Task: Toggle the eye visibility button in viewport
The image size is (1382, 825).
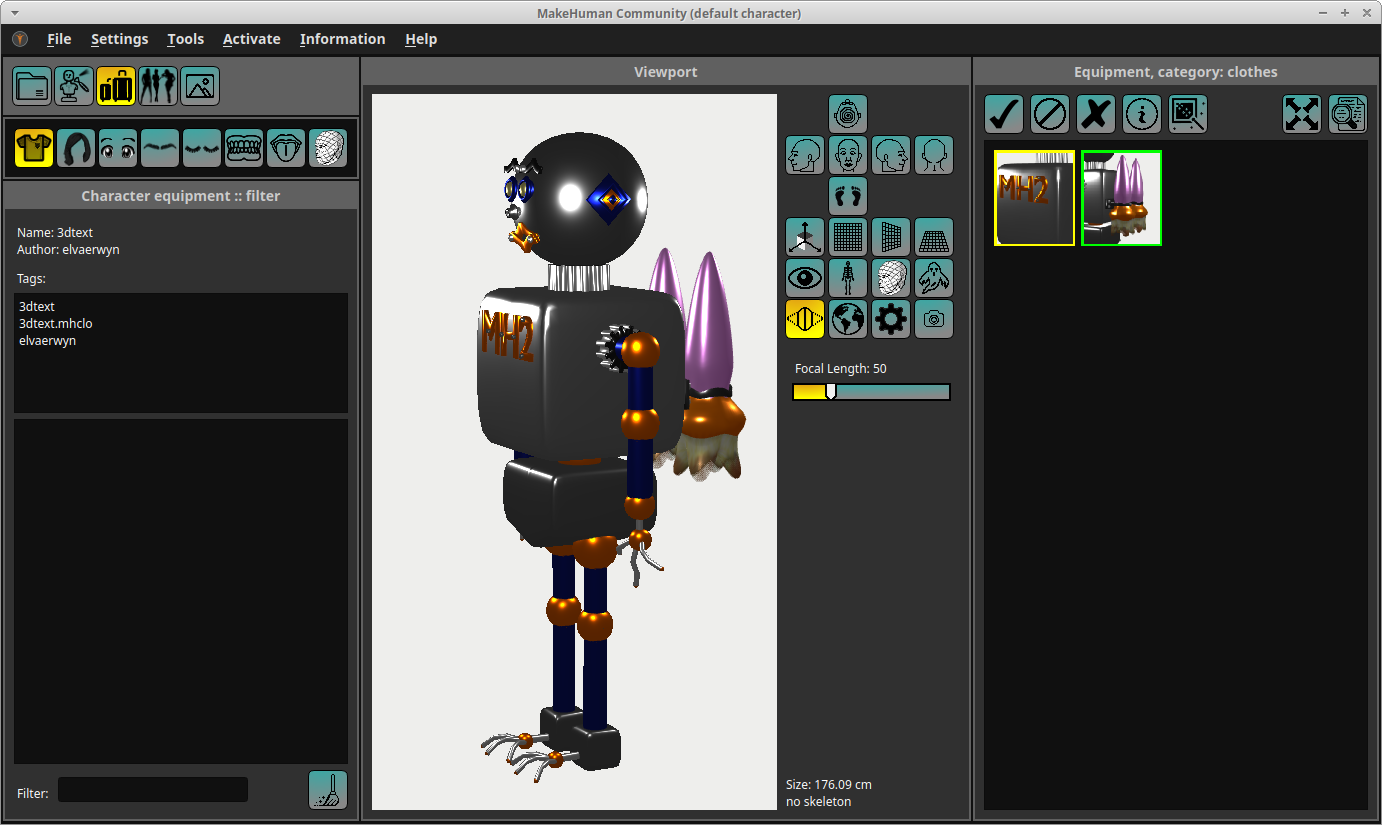Action: [805, 278]
